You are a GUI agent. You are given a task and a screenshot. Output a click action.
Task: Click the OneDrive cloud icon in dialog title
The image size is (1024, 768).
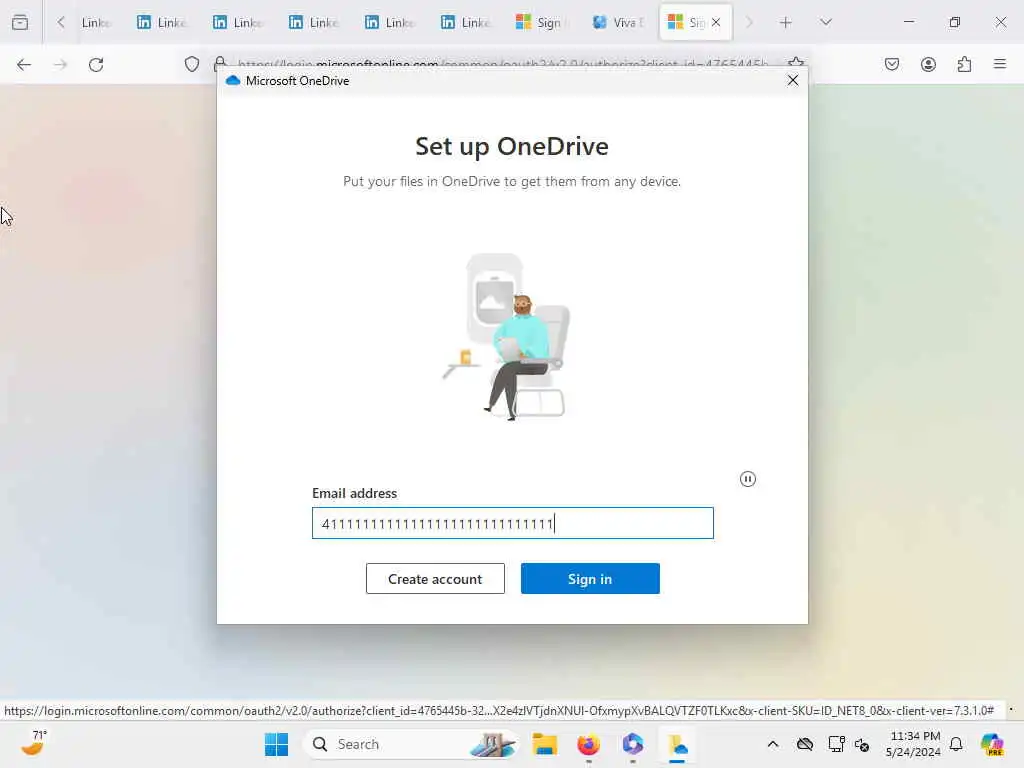pyautogui.click(x=233, y=80)
